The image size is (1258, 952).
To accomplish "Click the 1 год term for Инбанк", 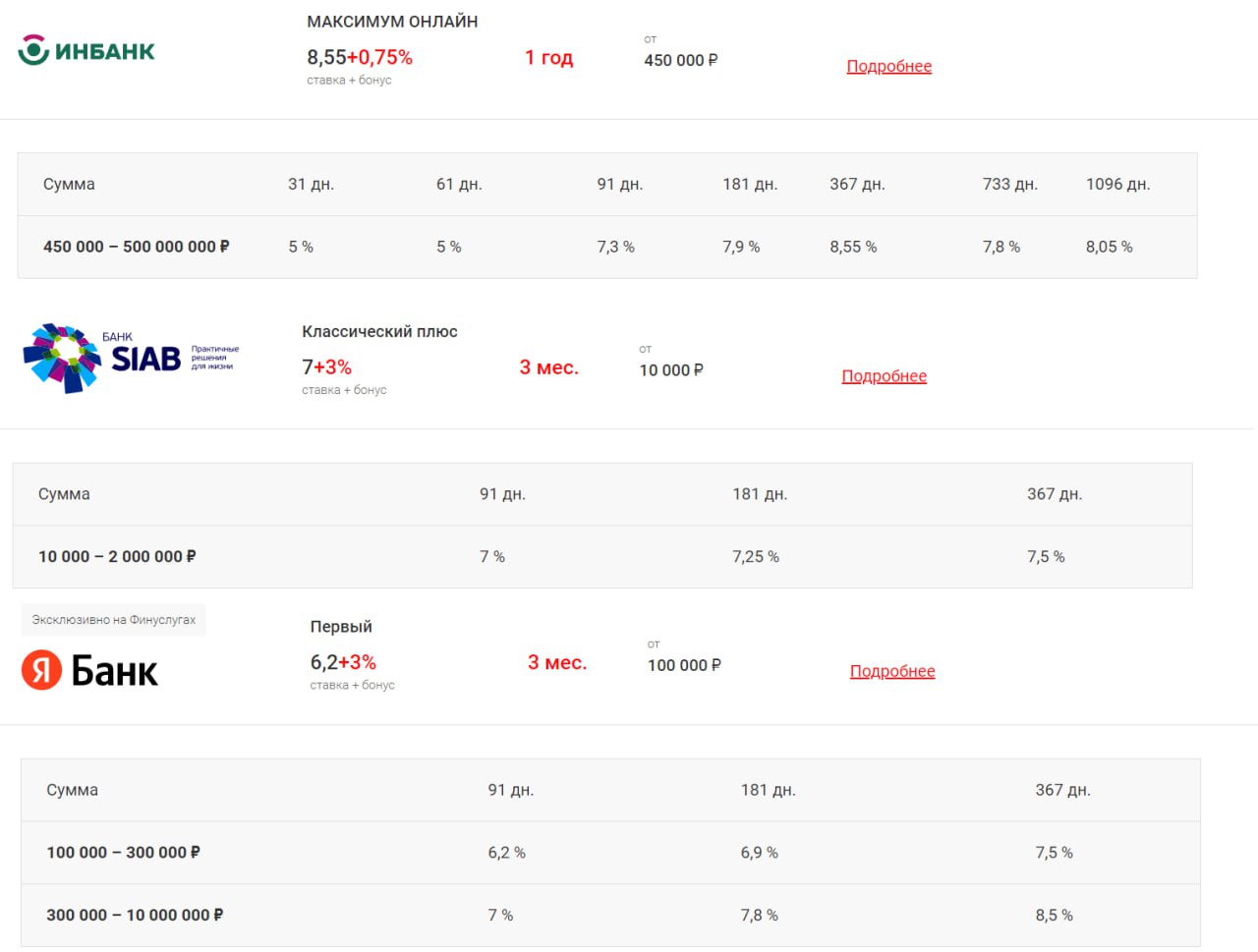I will [548, 57].
